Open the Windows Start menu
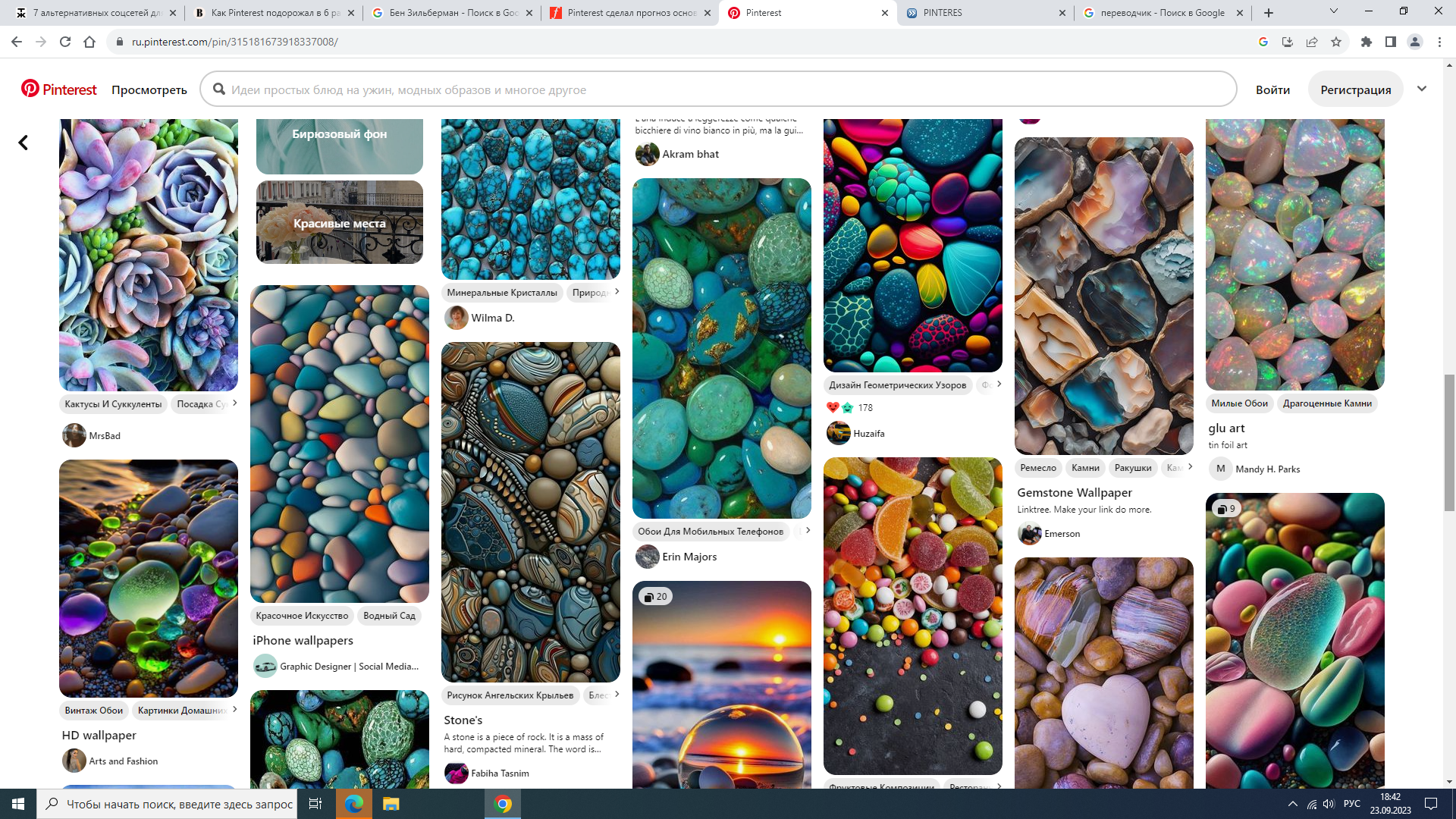Image resolution: width=1456 pixels, height=819 pixels. point(18,804)
